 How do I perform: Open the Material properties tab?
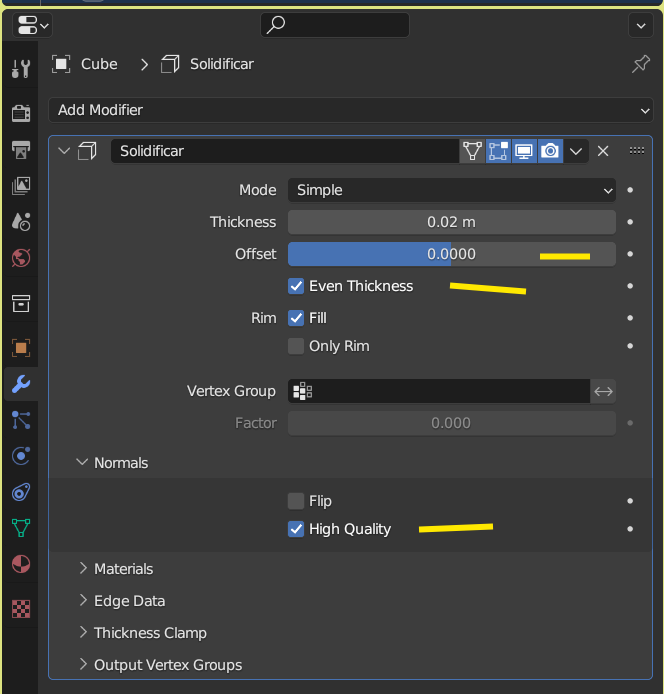pyautogui.click(x=21, y=565)
